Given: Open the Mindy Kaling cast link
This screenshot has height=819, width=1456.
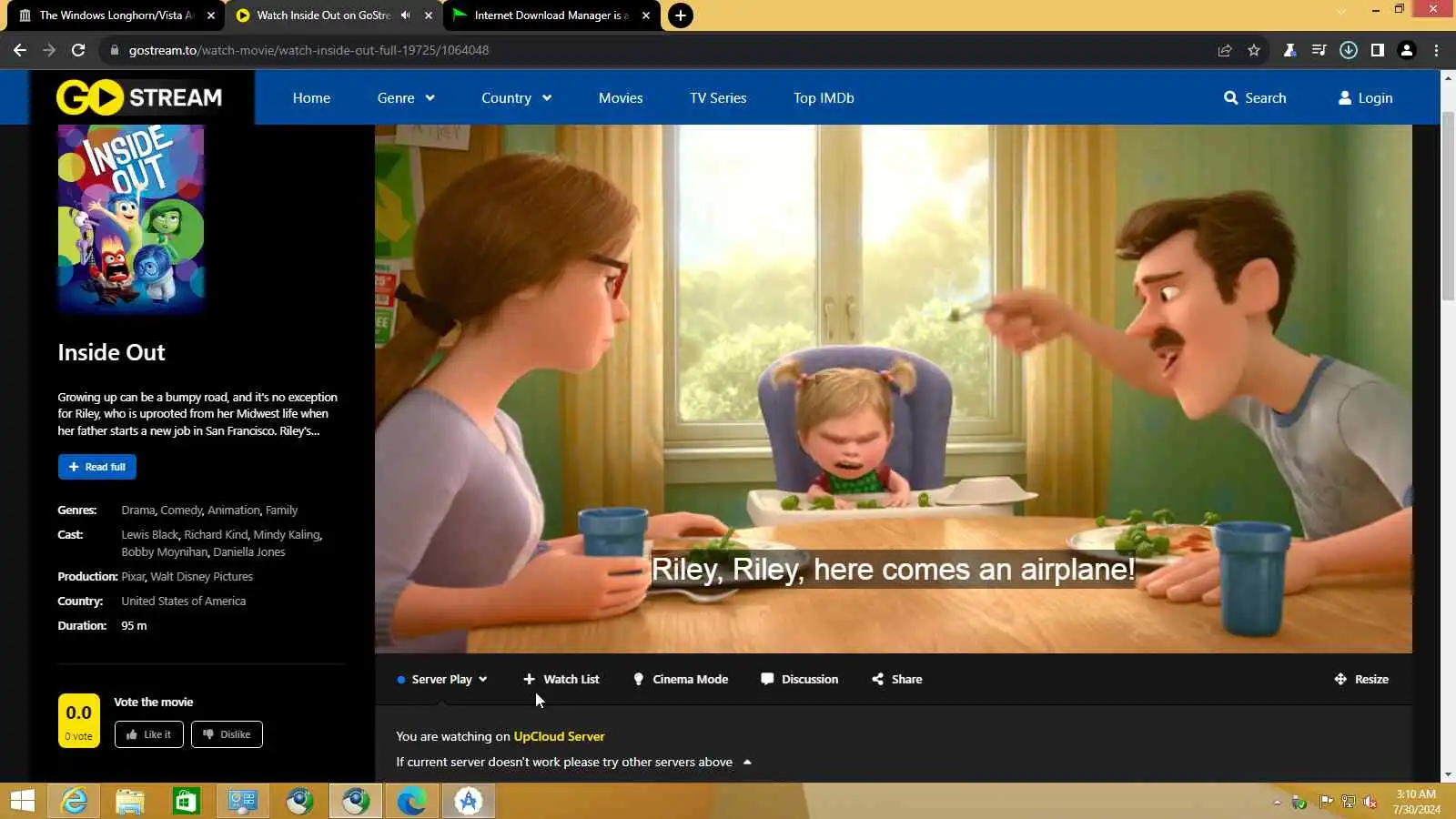Looking at the screenshot, I should pyautogui.click(x=286, y=535).
